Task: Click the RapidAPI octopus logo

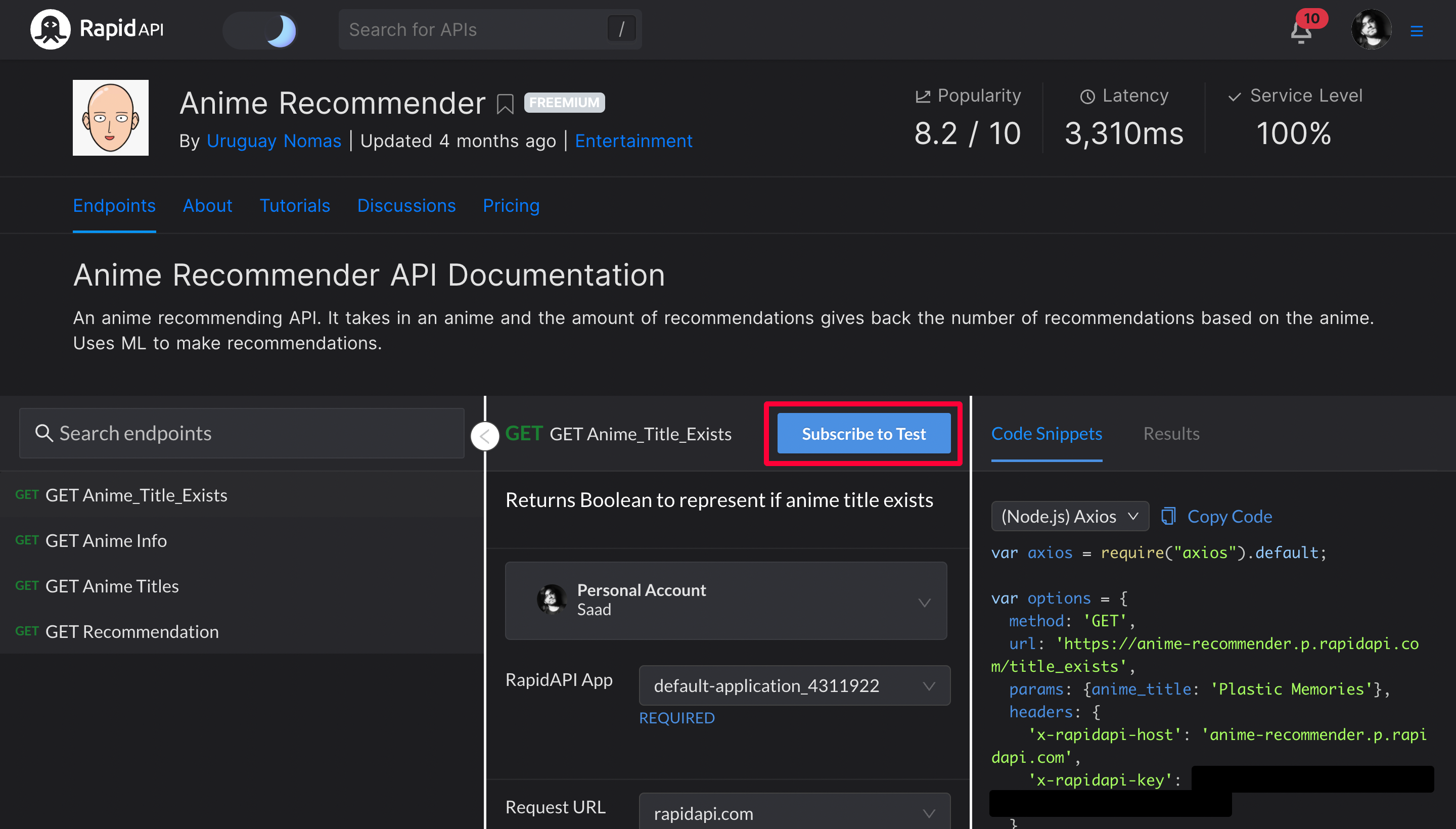Action: [x=50, y=29]
